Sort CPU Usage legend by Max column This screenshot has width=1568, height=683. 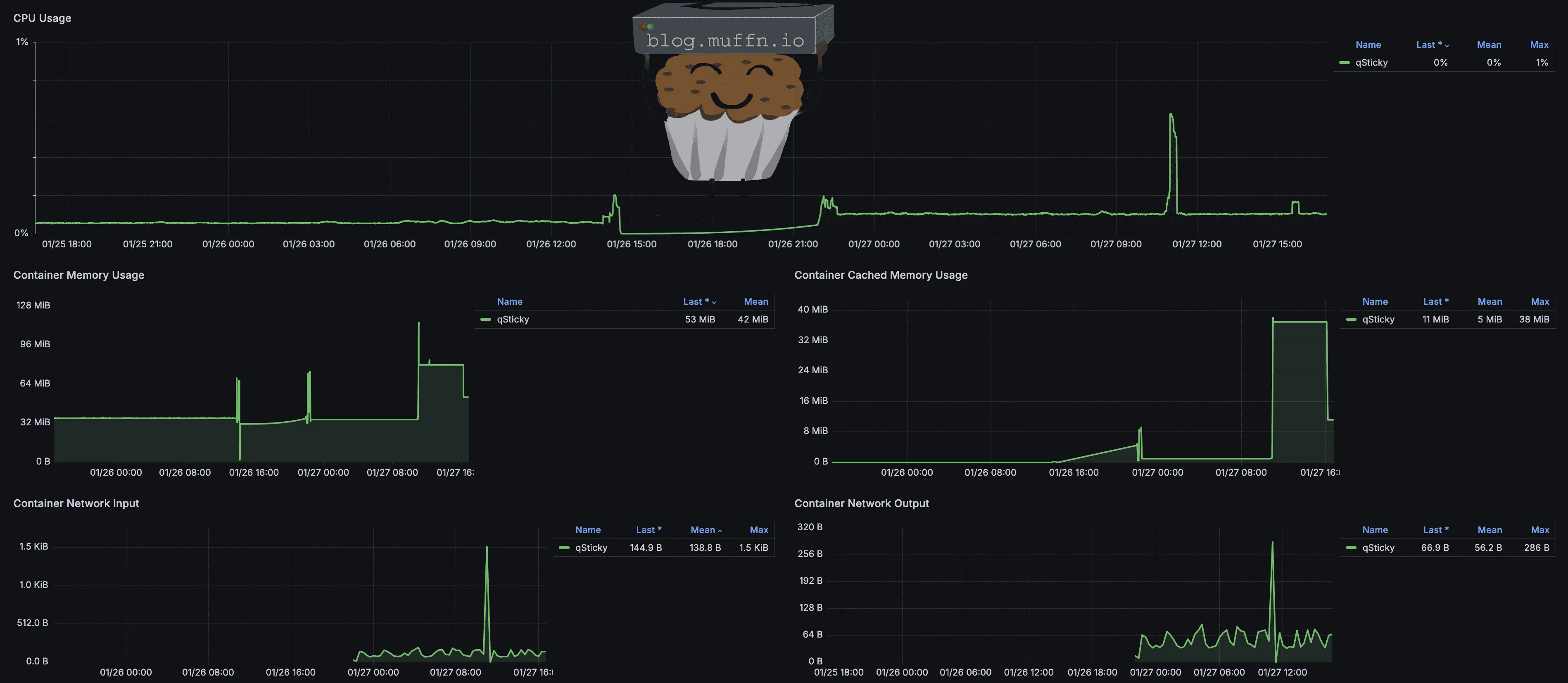1539,45
